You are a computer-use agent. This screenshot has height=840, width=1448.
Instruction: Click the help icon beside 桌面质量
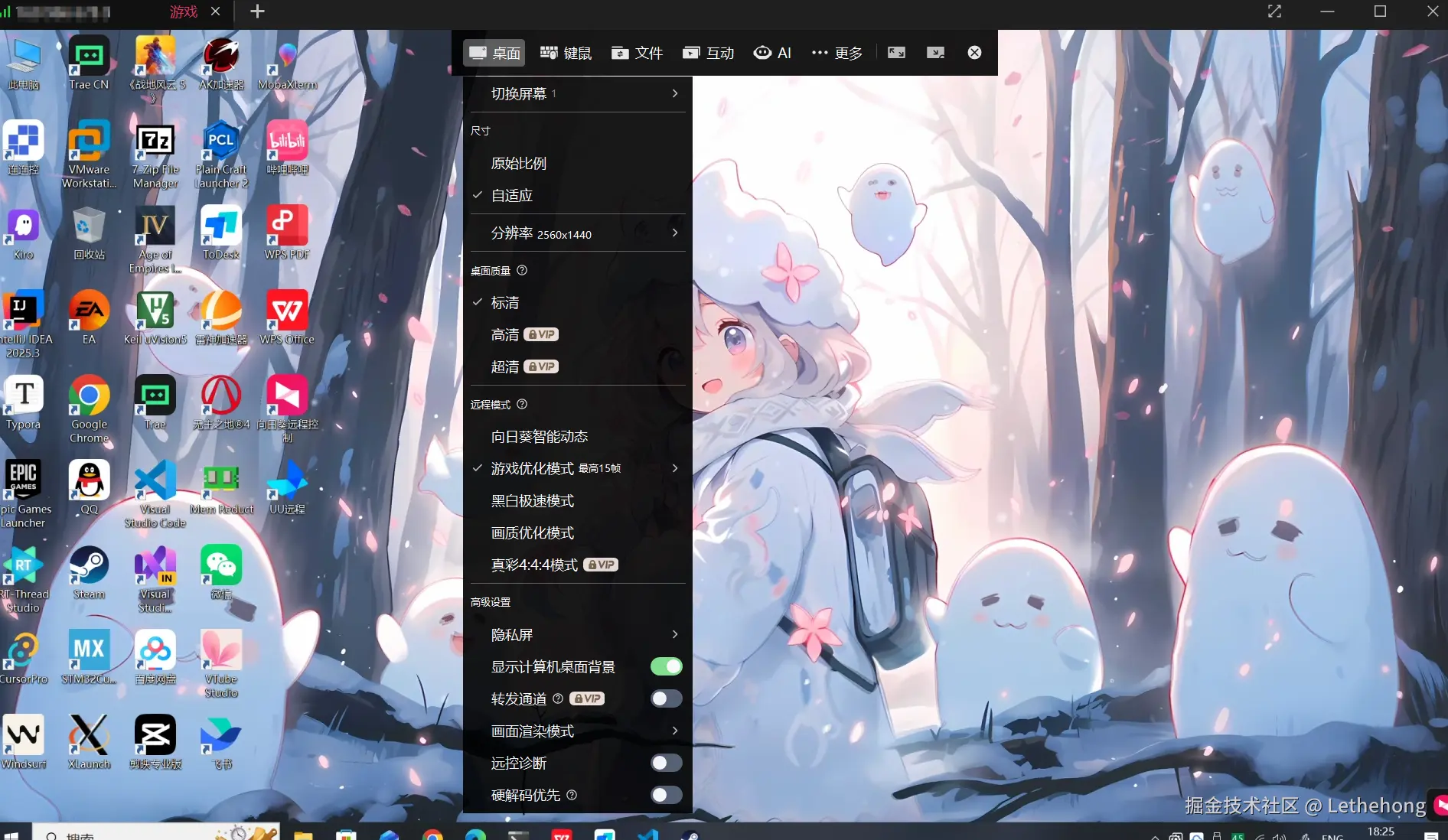point(522,270)
